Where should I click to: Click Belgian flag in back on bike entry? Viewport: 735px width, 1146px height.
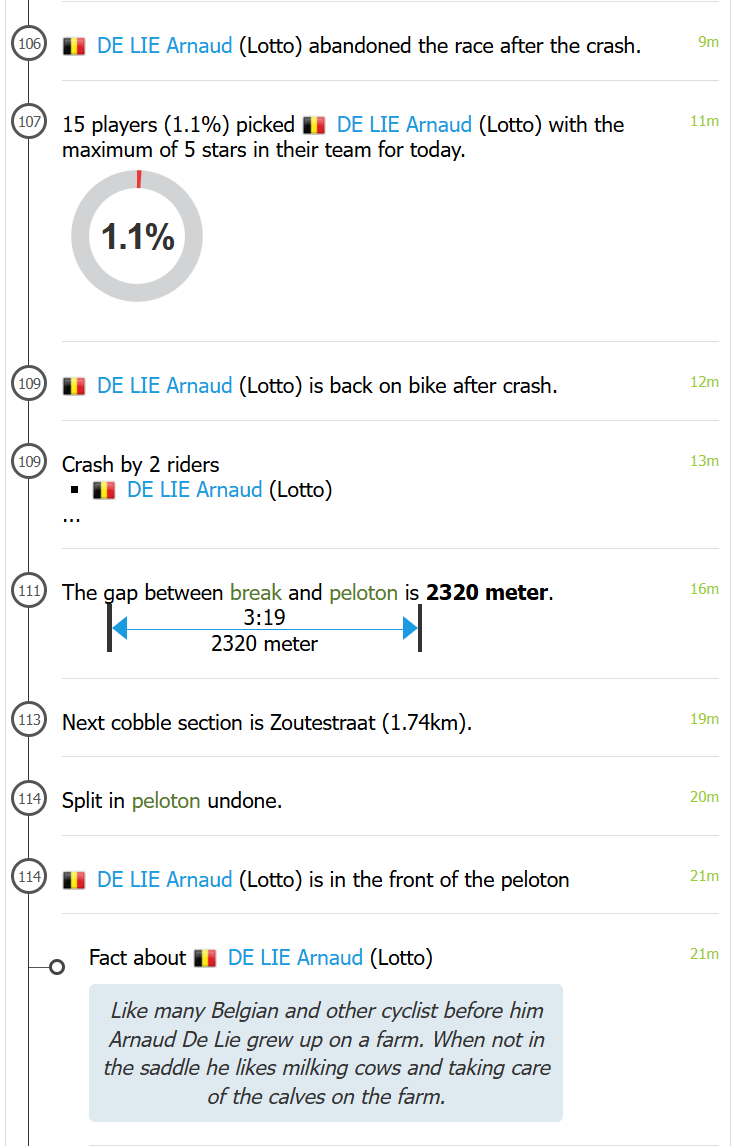pyautogui.click(x=74, y=386)
